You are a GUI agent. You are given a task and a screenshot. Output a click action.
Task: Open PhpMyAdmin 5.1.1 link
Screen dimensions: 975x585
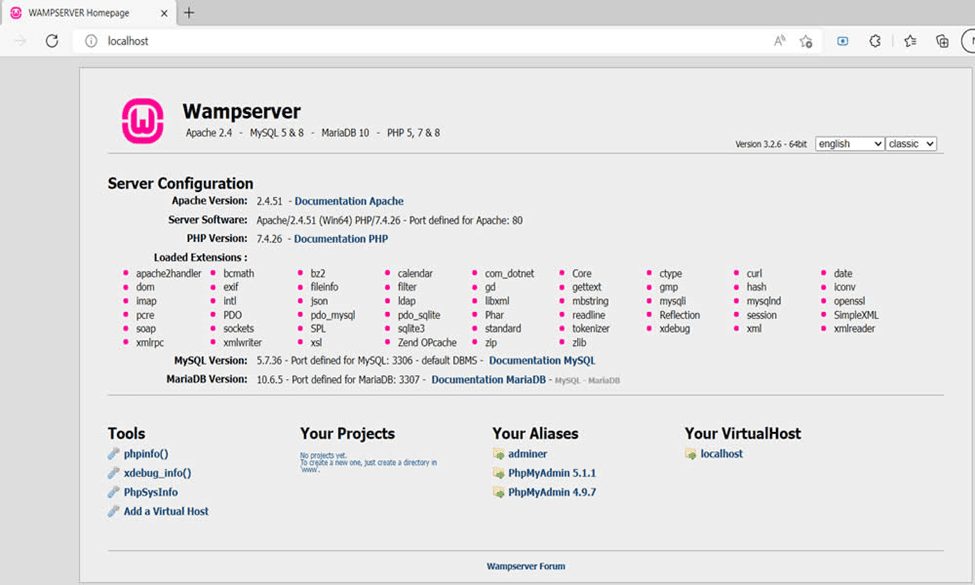[552, 473]
